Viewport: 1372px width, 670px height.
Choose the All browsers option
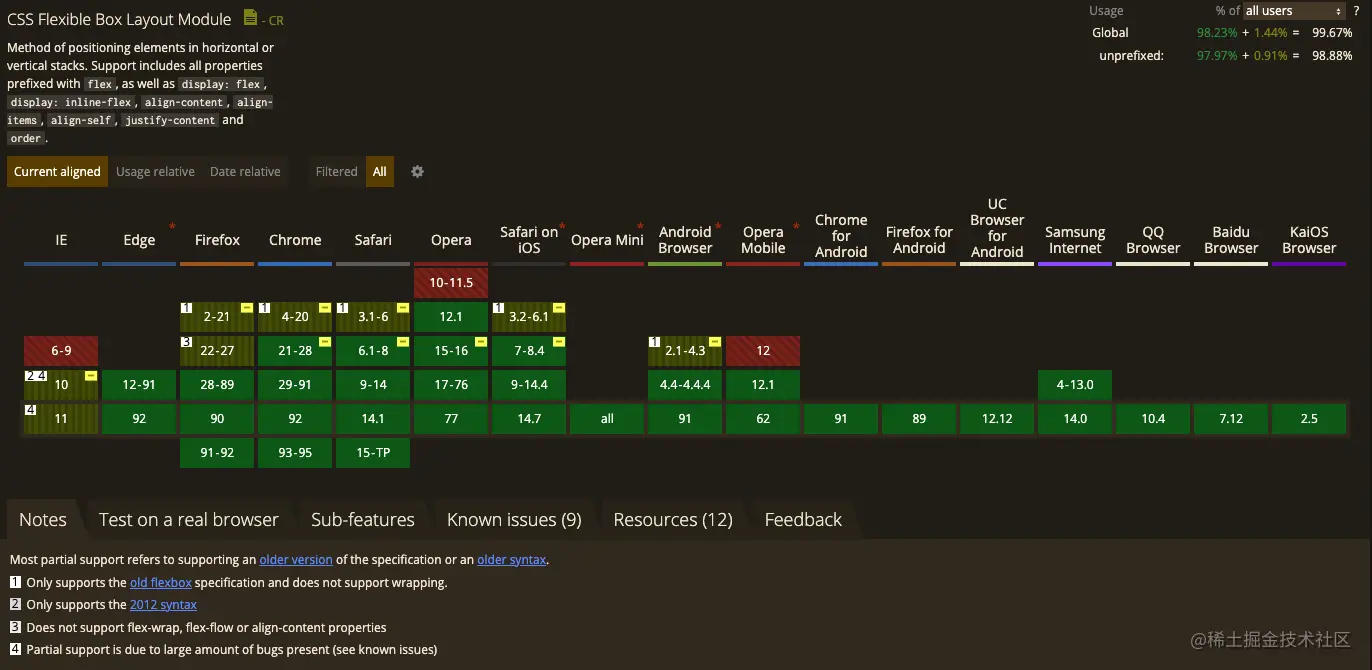(380, 171)
